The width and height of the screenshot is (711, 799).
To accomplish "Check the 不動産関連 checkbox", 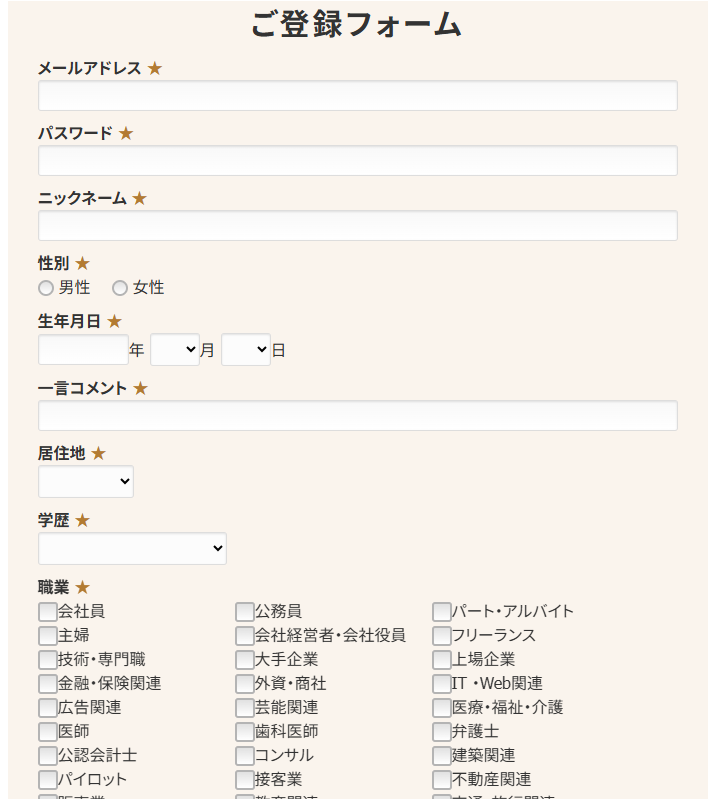I will click(x=441, y=780).
